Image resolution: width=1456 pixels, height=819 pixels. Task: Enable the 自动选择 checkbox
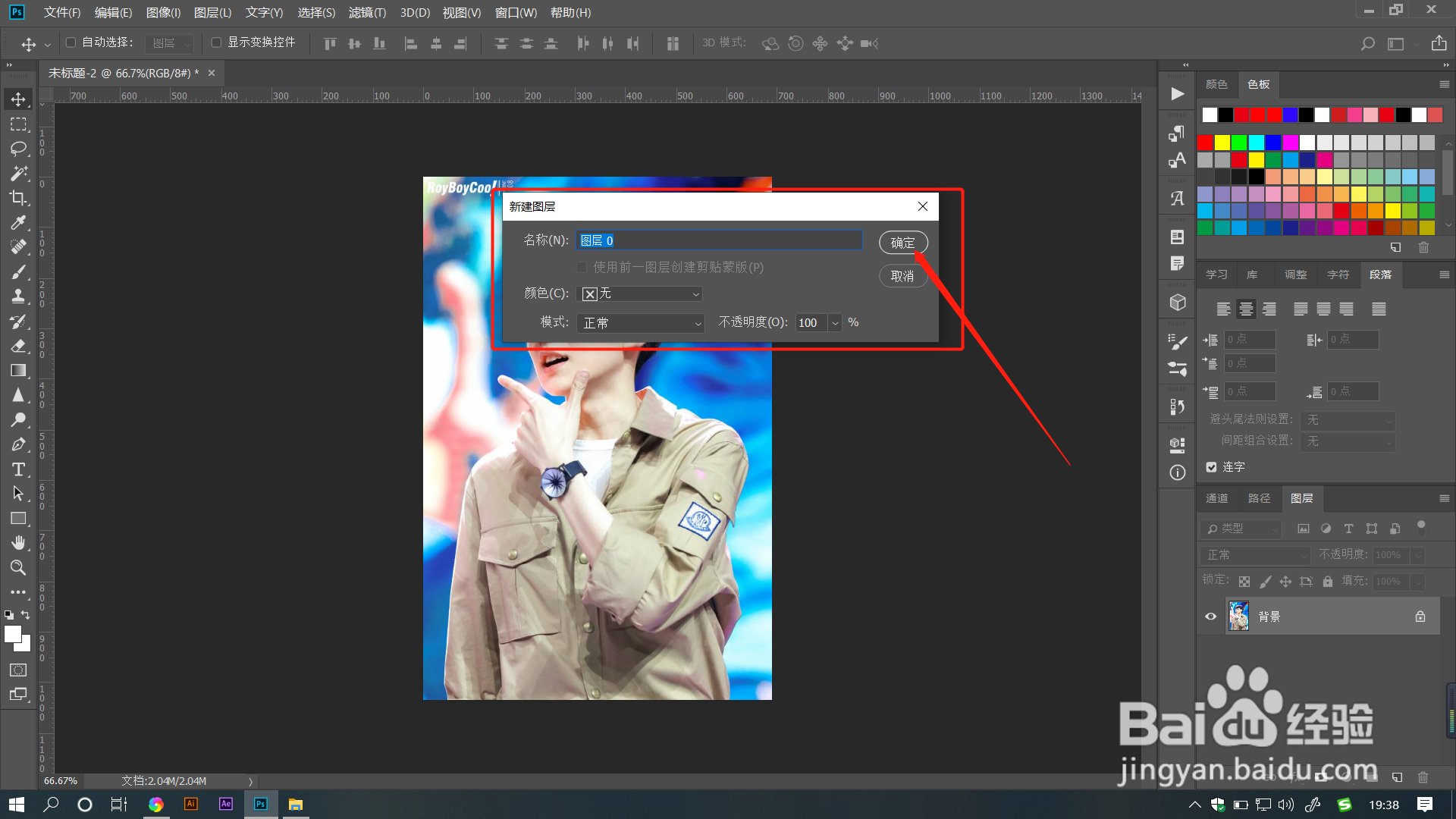point(71,42)
